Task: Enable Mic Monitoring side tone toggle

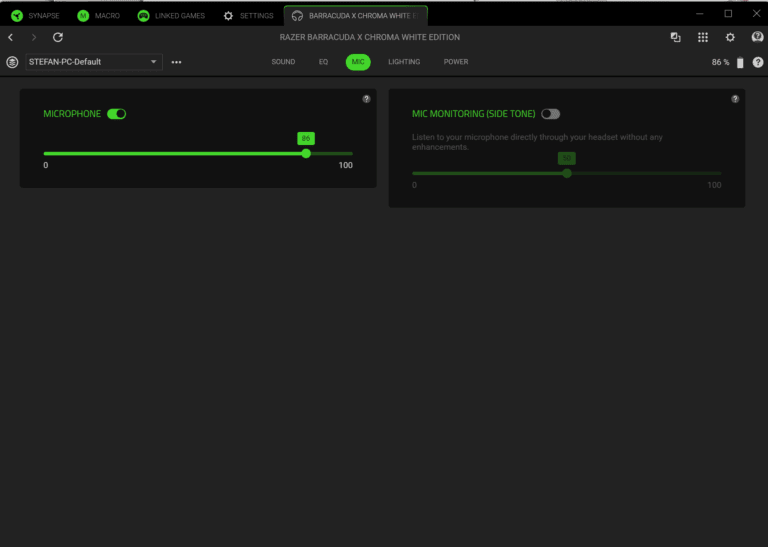Action: (x=551, y=114)
